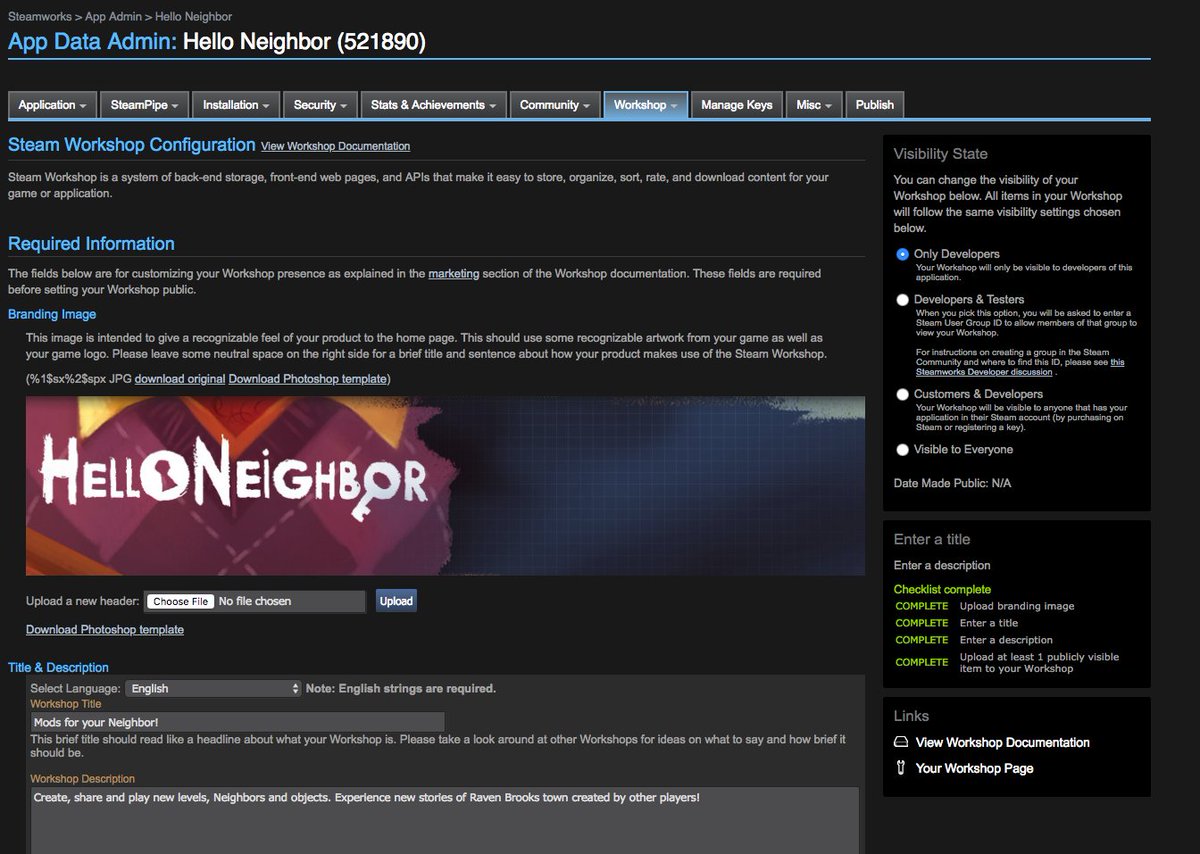Viewport: 1200px width, 854px height.
Task: Click 'Upload branding image' checklist entry
Action: (1017, 606)
